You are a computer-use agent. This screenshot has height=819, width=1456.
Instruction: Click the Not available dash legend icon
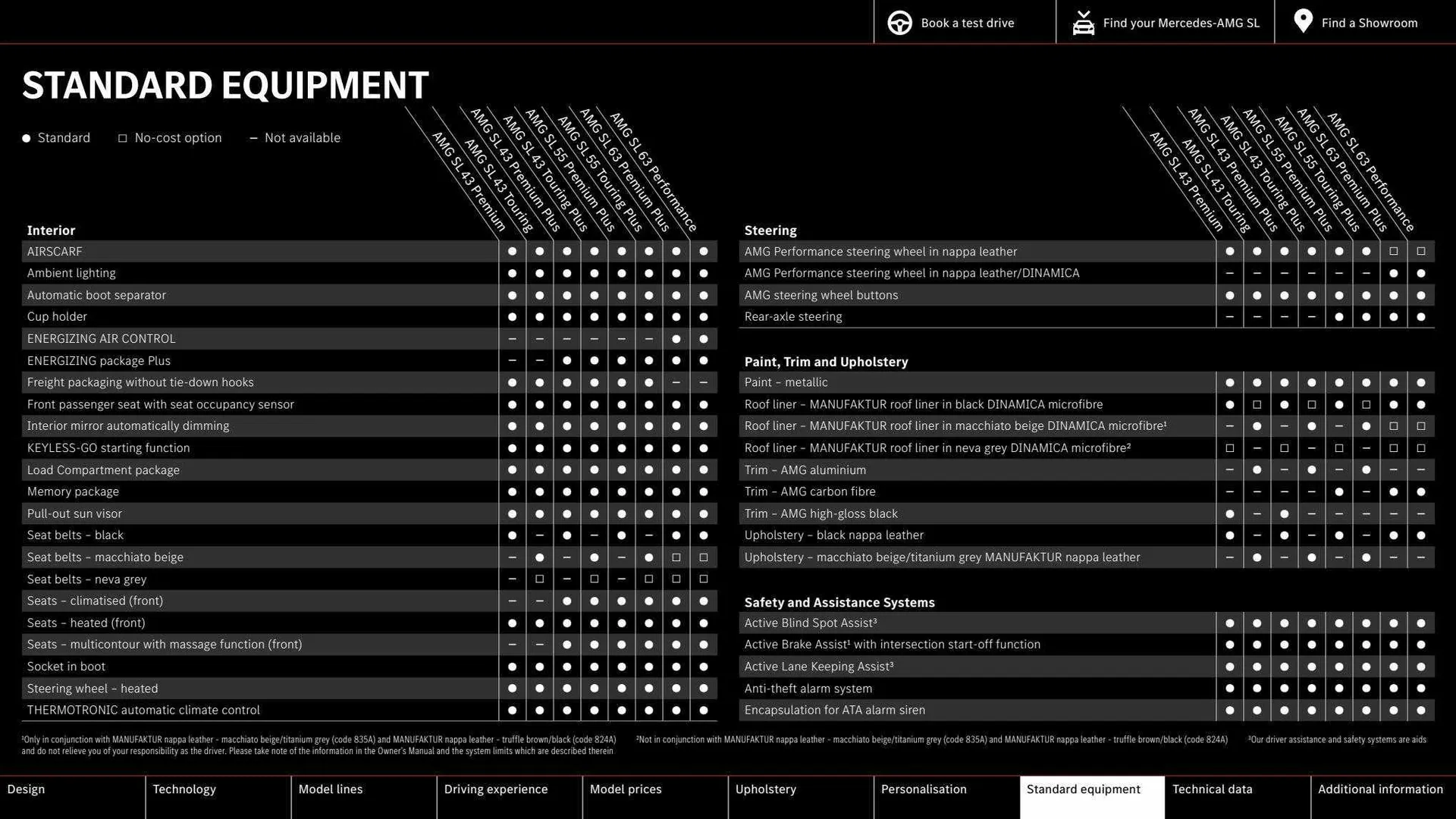coord(253,138)
